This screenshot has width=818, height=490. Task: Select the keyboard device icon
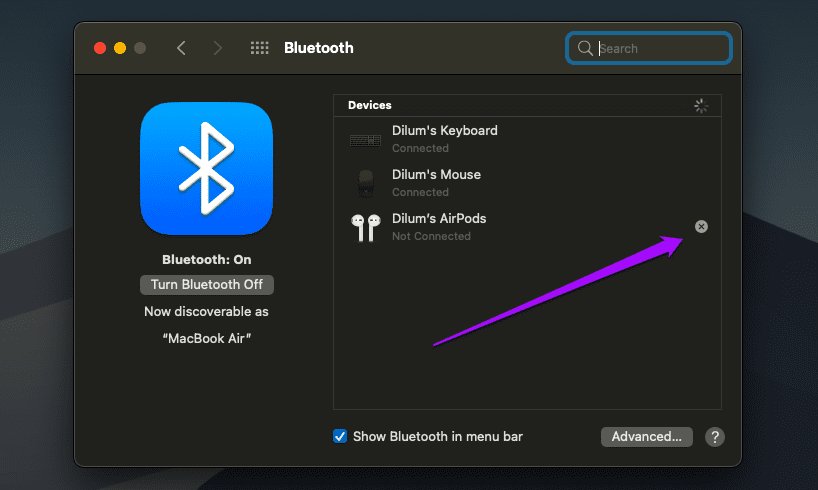click(x=365, y=140)
